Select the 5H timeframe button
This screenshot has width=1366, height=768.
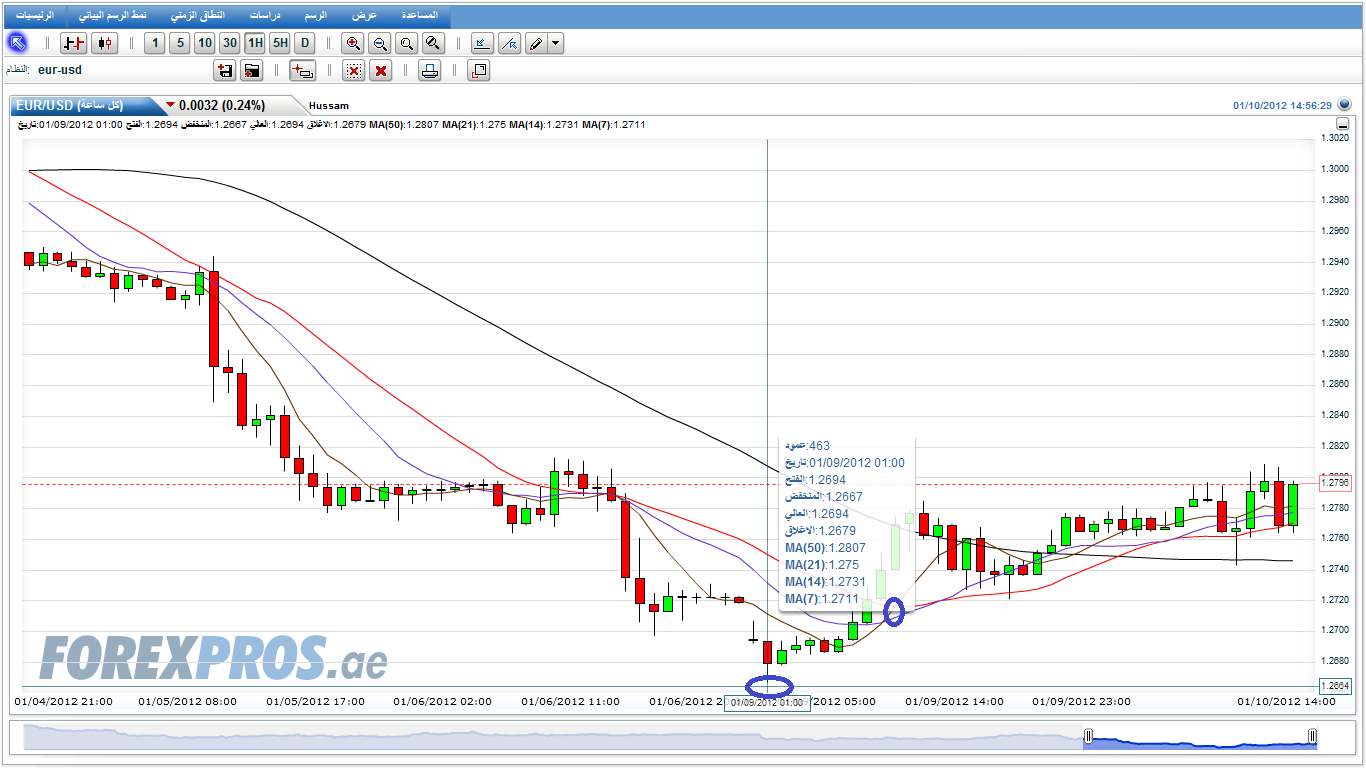pyautogui.click(x=279, y=43)
